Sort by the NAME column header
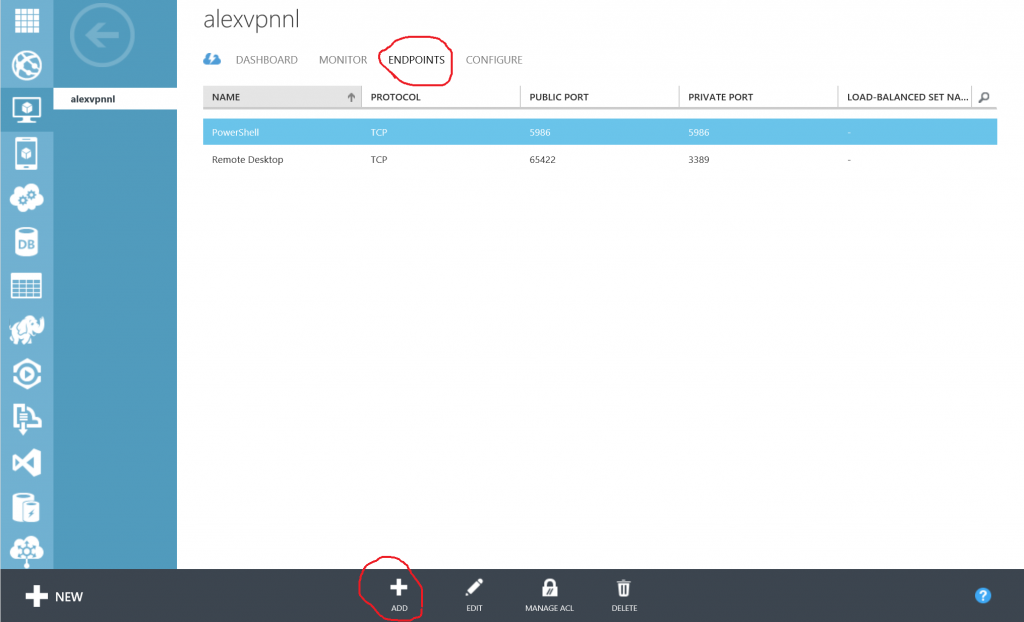 pyautogui.click(x=282, y=97)
